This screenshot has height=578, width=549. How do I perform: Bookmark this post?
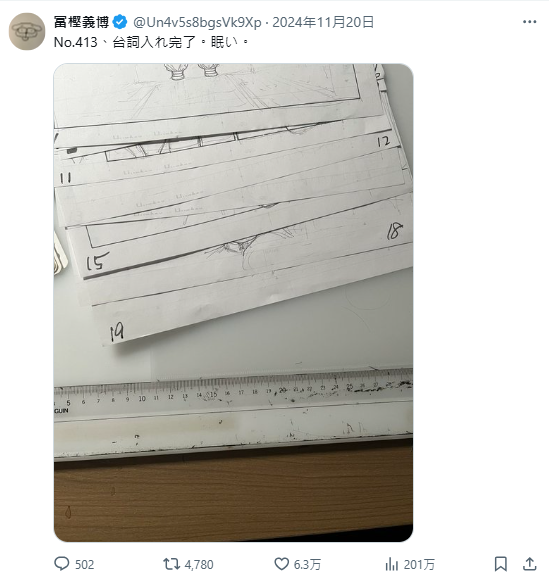click(500, 564)
